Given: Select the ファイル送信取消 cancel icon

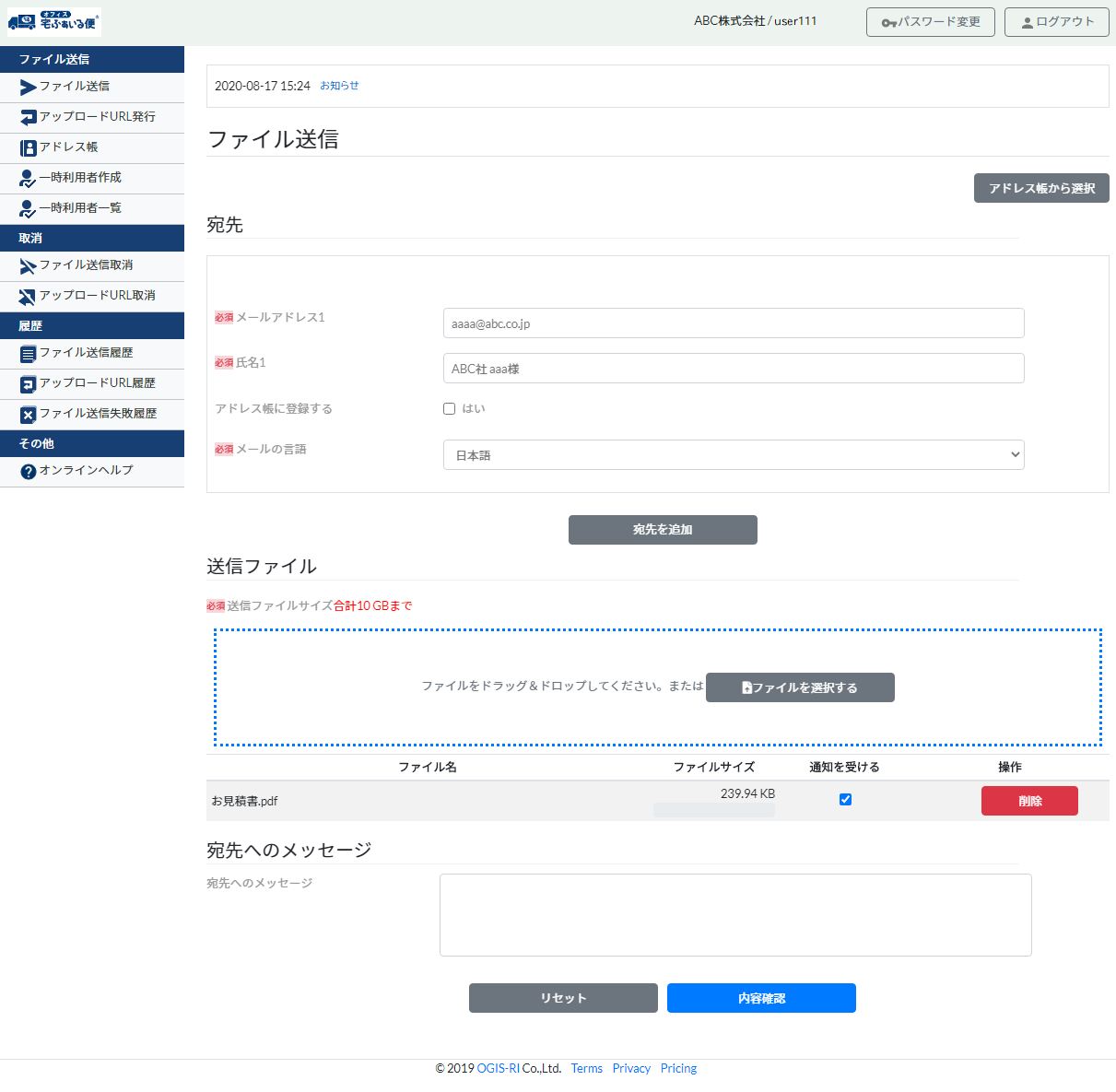Looking at the screenshot, I should click(x=28, y=265).
